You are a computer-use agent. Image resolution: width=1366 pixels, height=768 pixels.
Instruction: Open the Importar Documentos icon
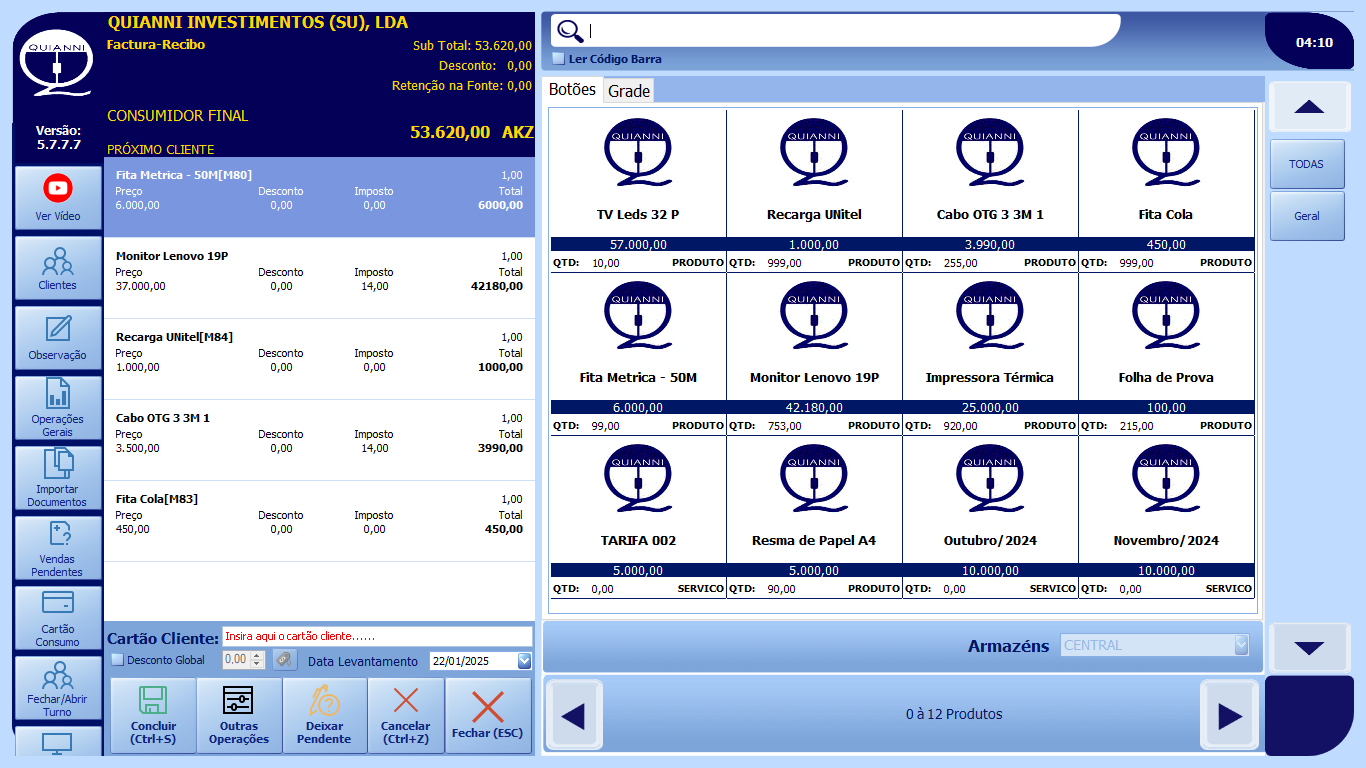point(58,478)
